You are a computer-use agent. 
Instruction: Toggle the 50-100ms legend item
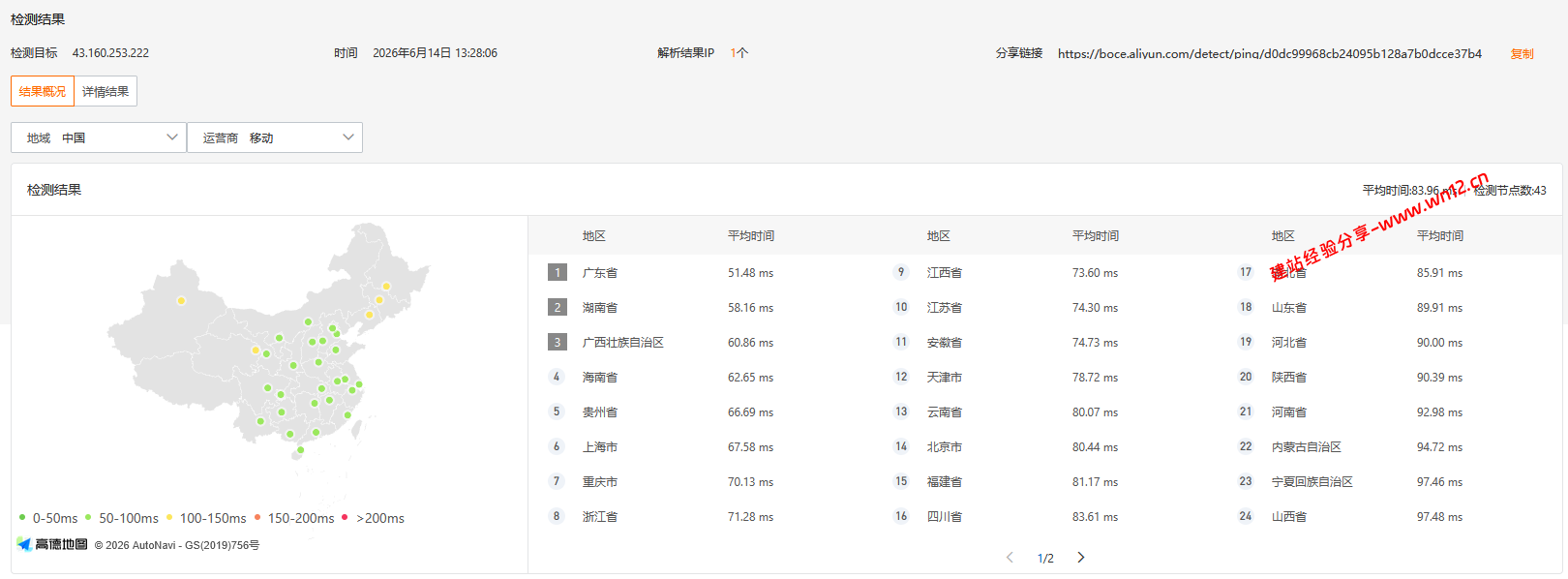click(121, 518)
